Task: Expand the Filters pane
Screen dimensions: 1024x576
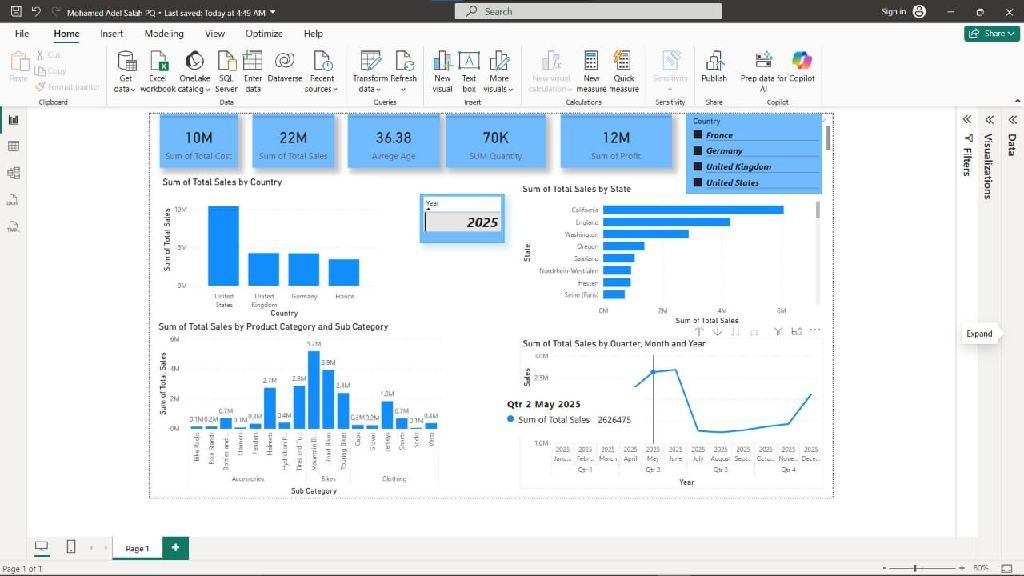Action: 967,119
